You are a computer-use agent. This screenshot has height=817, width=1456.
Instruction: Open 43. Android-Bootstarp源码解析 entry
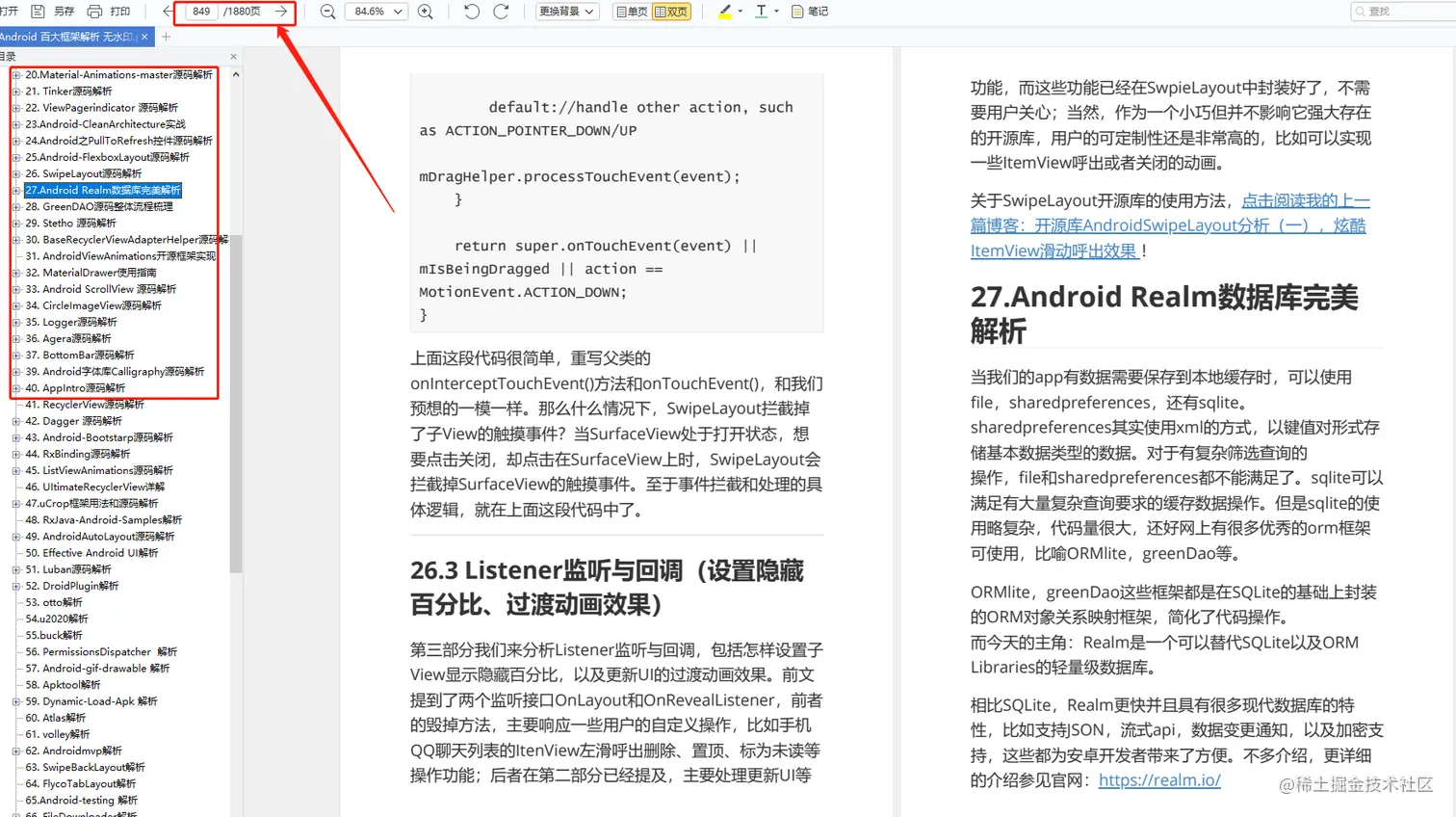tap(99, 437)
